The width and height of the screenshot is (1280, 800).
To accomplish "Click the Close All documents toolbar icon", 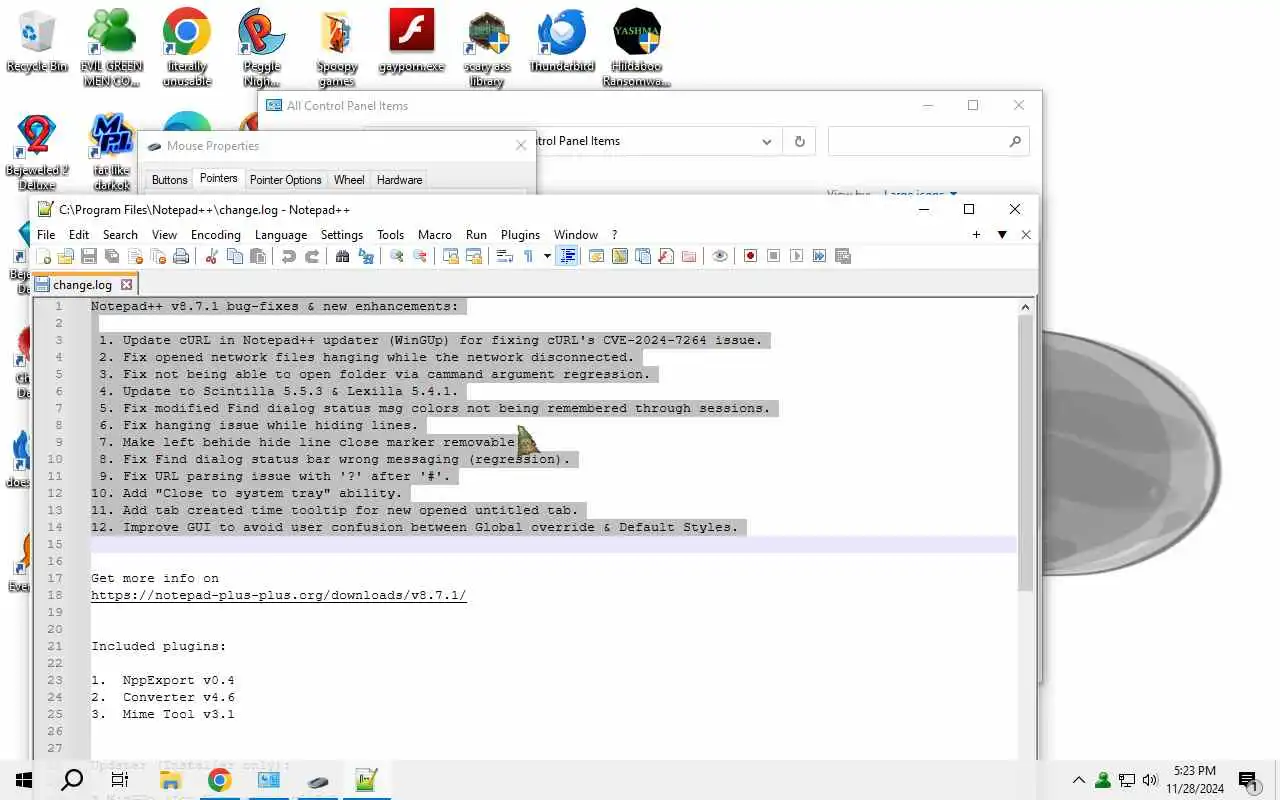I will tap(158, 256).
